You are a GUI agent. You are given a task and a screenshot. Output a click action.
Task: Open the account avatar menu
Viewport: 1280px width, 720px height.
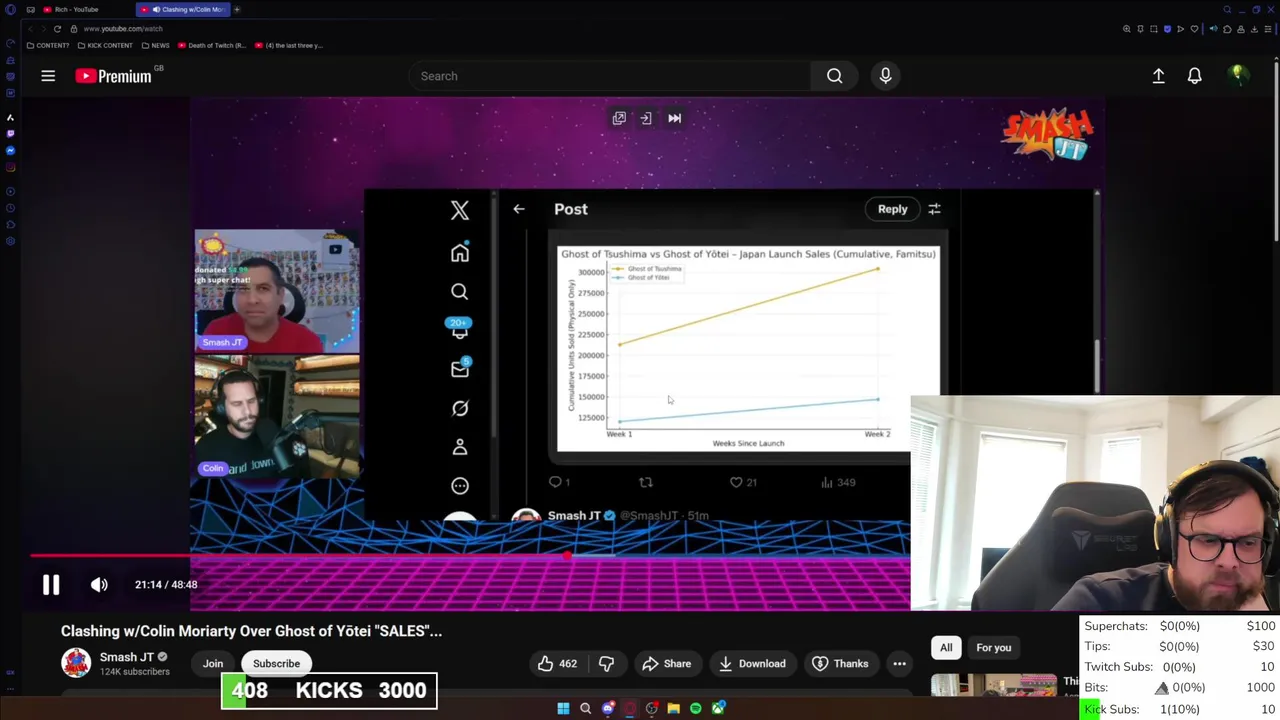(x=1238, y=76)
